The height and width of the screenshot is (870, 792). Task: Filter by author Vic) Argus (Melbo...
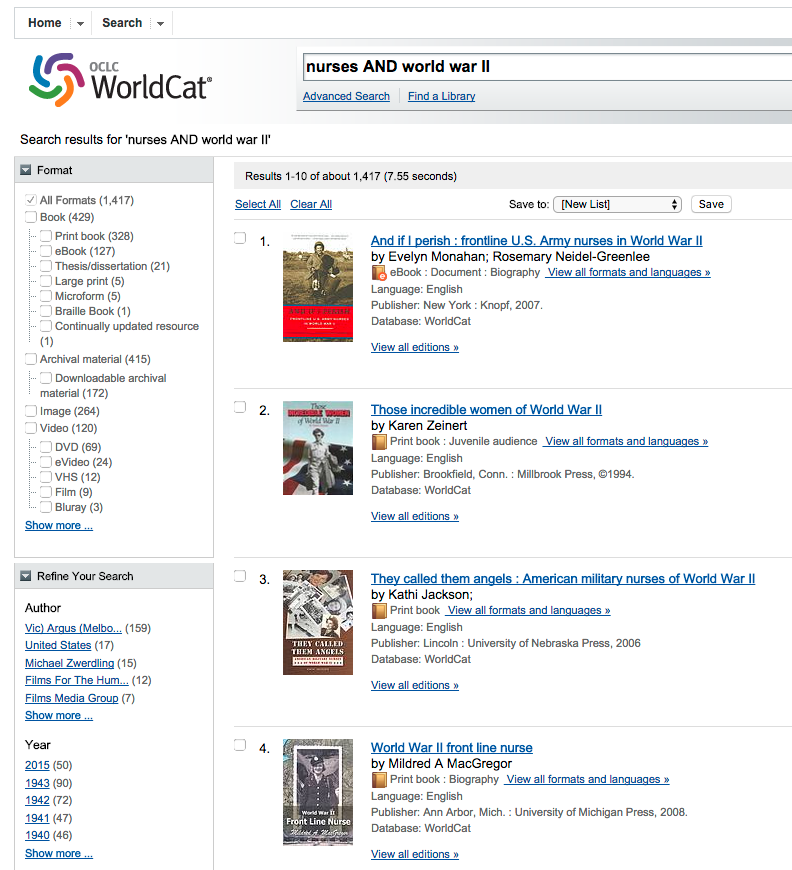click(x=73, y=628)
